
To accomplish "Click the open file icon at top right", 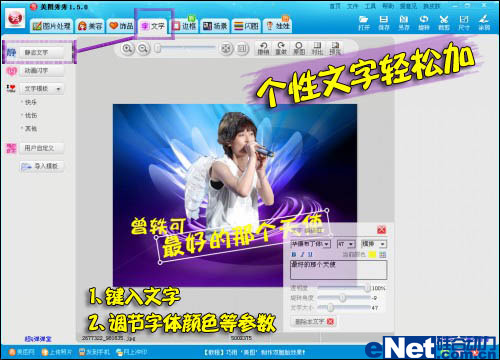I will coord(364,23).
